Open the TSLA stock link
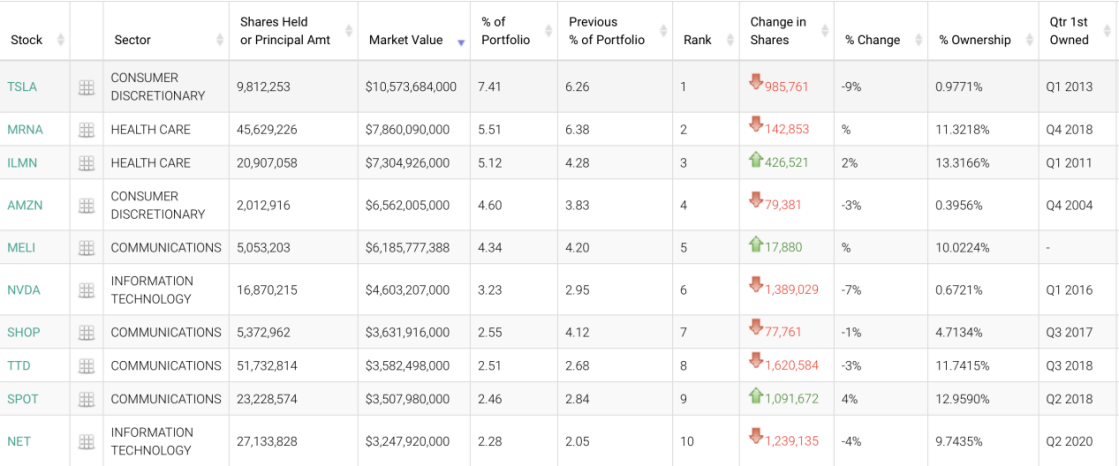Image resolution: width=1119 pixels, height=466 pixels. pos(22,87)
